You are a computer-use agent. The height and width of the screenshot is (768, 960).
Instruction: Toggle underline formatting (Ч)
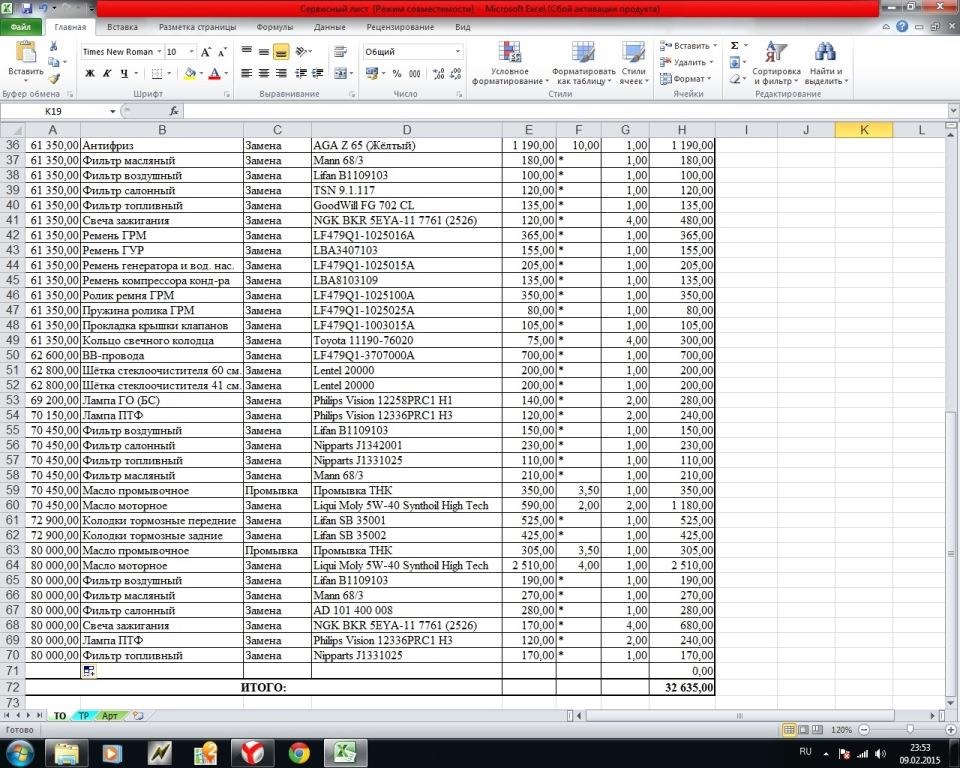click(x=124, y=73)
